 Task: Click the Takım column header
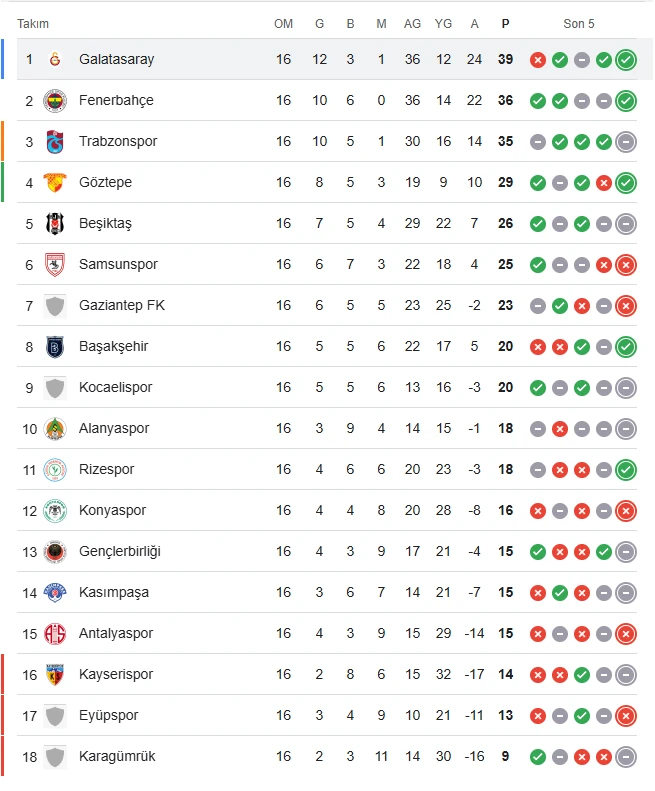click(33, 23)
